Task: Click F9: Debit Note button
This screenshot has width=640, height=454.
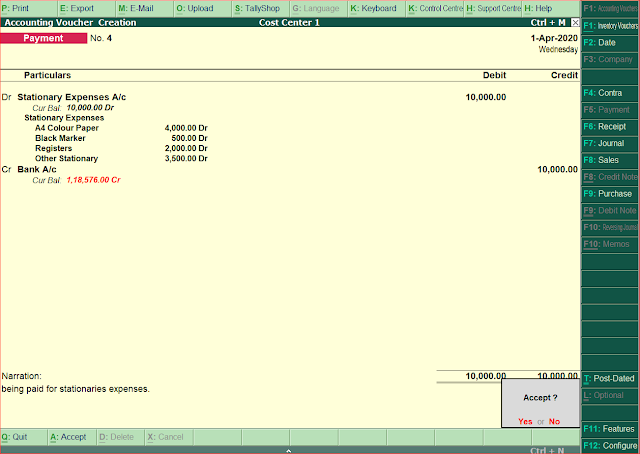Action: (610, 210)
